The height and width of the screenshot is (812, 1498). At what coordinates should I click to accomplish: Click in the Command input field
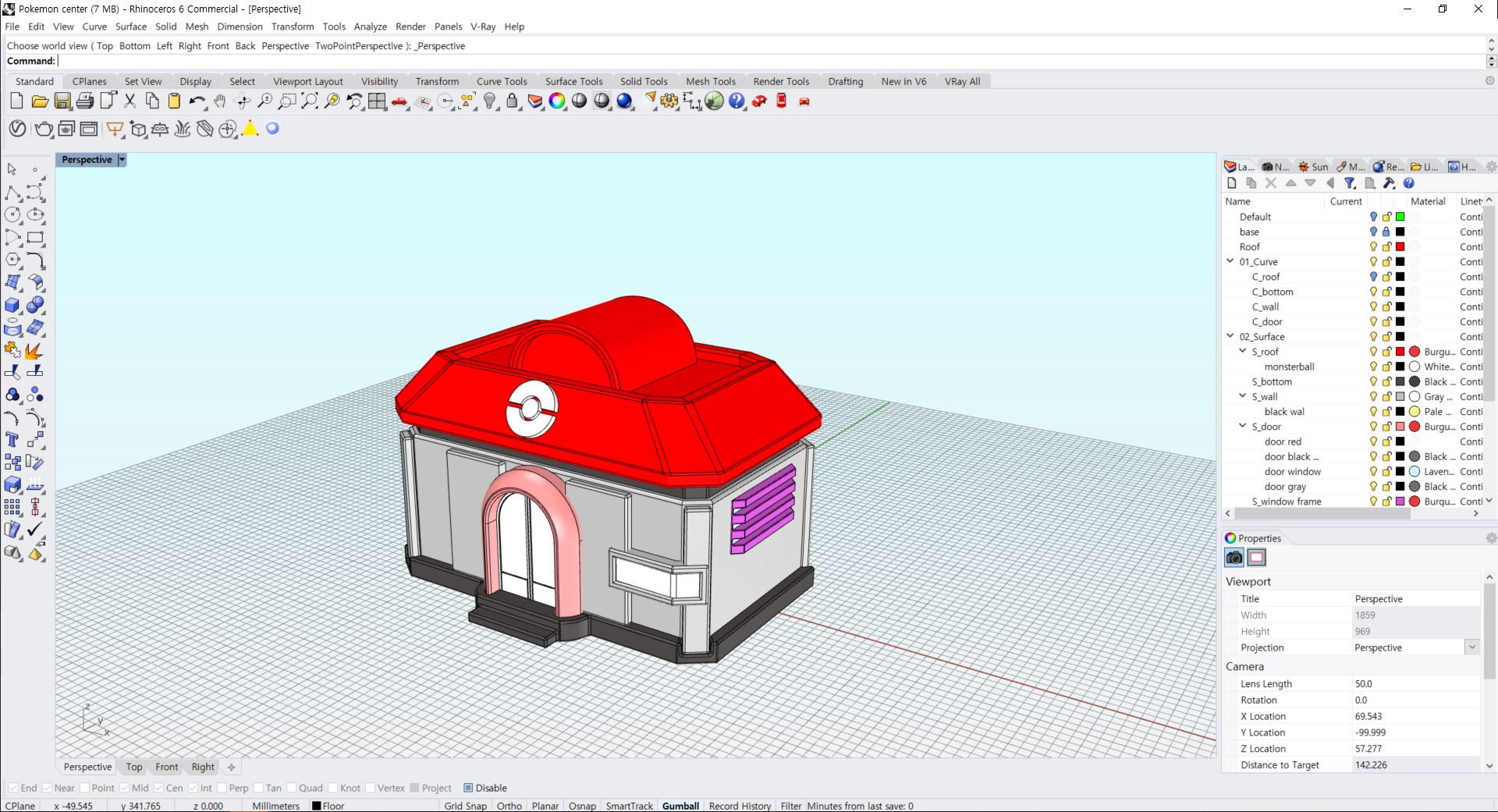(x=771, y=61)
